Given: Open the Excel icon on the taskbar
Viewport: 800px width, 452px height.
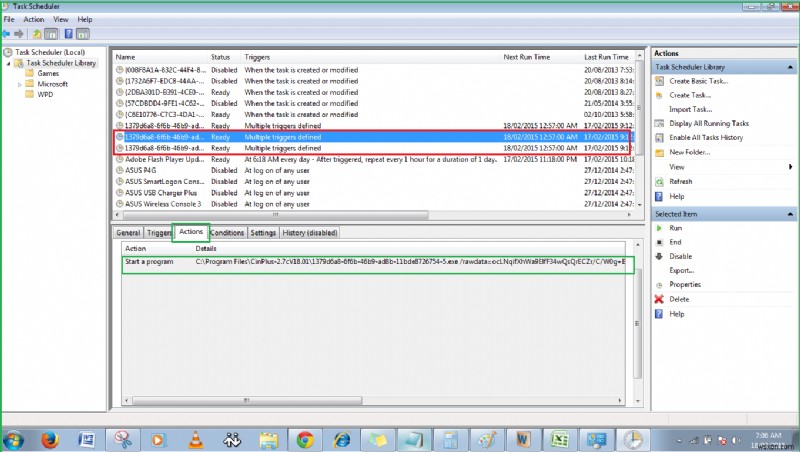Looking at the screenshot, I should click(560, 439).
